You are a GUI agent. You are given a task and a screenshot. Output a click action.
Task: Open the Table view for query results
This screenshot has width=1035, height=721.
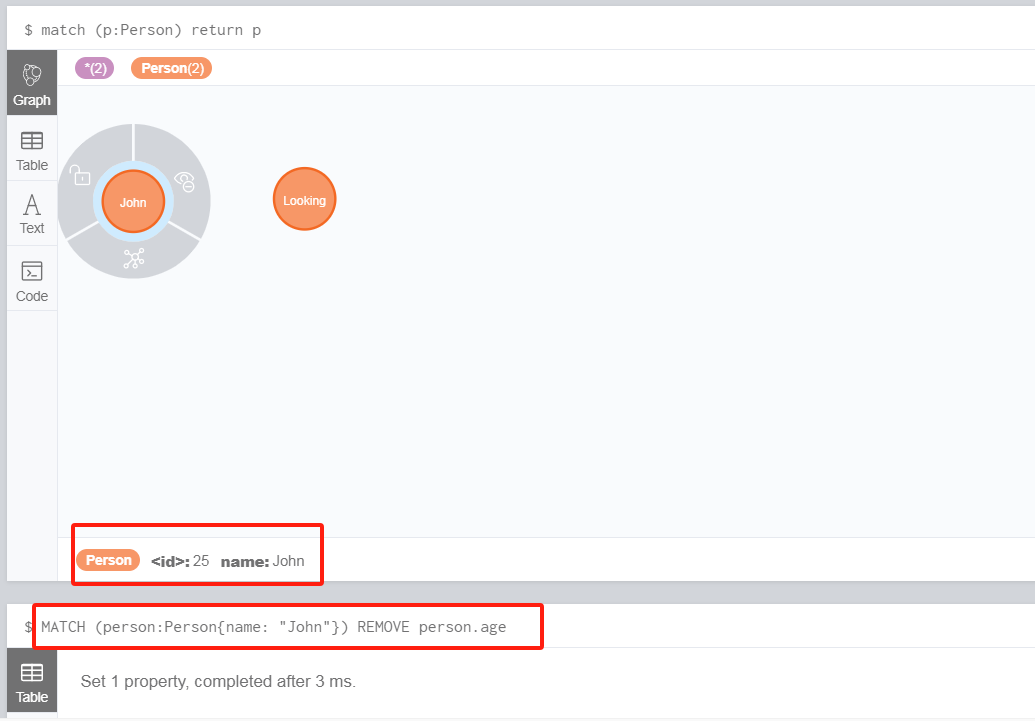tap(31, 150)
